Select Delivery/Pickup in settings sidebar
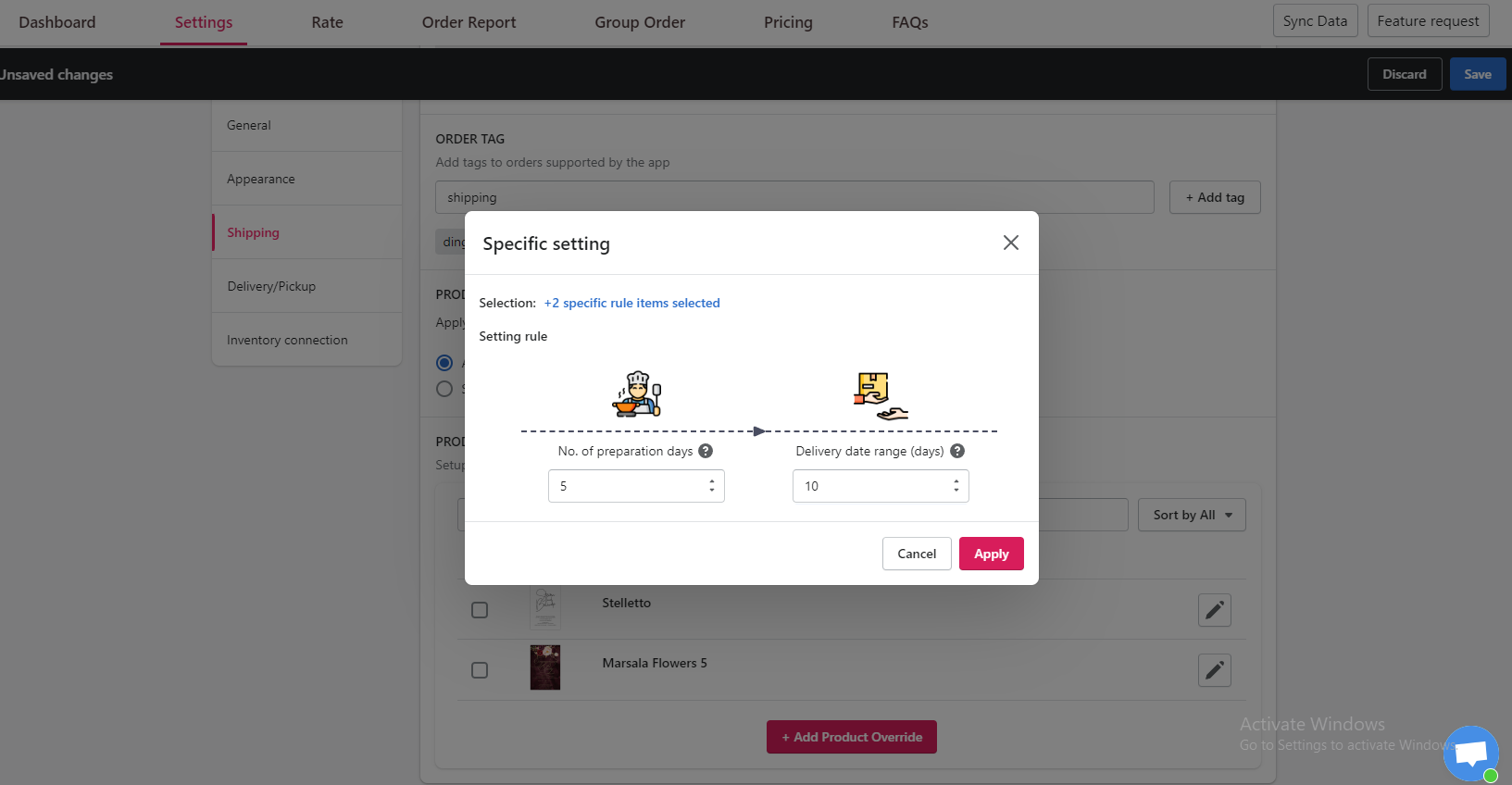This screenshot has height=785, width=1512. (271, 286)
